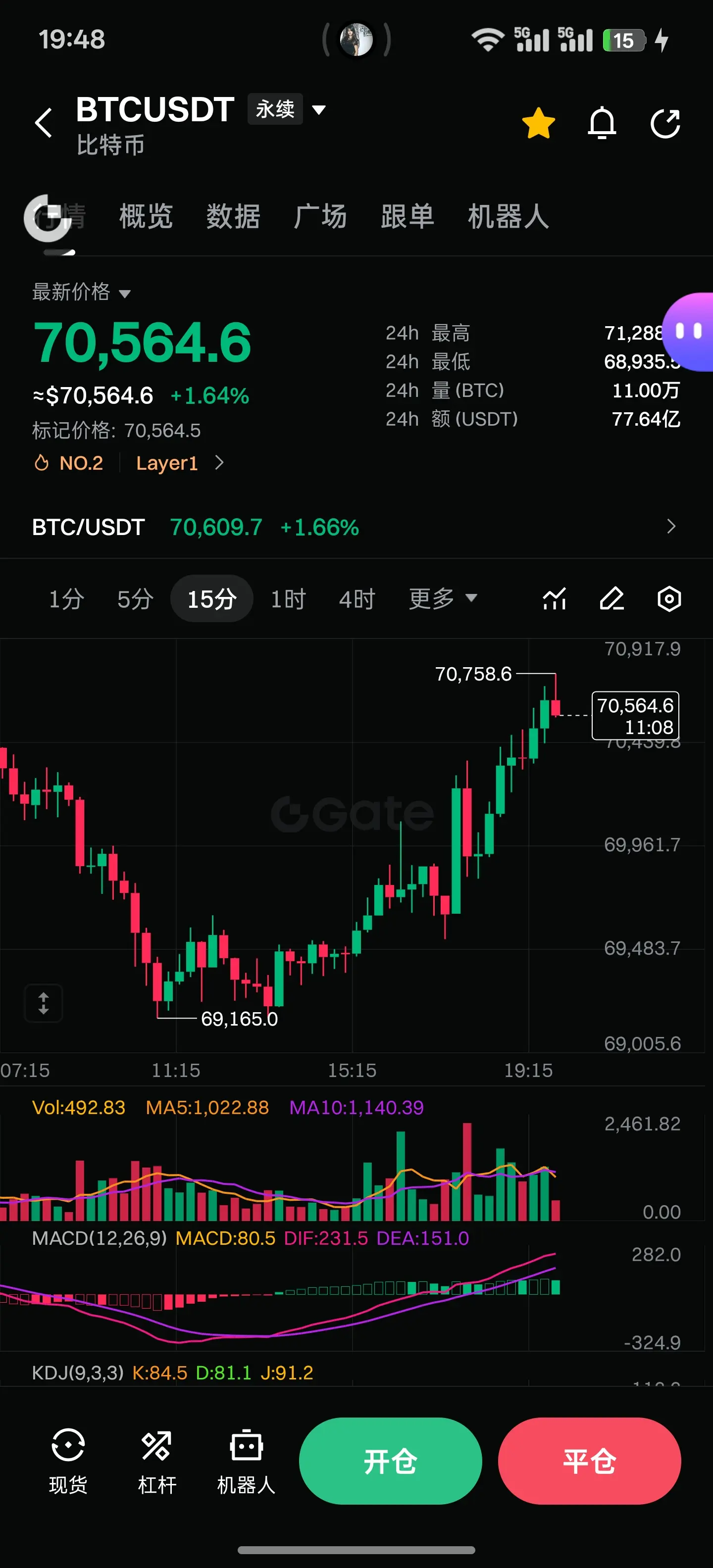Image resolution: width=713 pixels, height=1568 pixels.
Task: Select the 1时 timeframe
Action: (288, 599)
